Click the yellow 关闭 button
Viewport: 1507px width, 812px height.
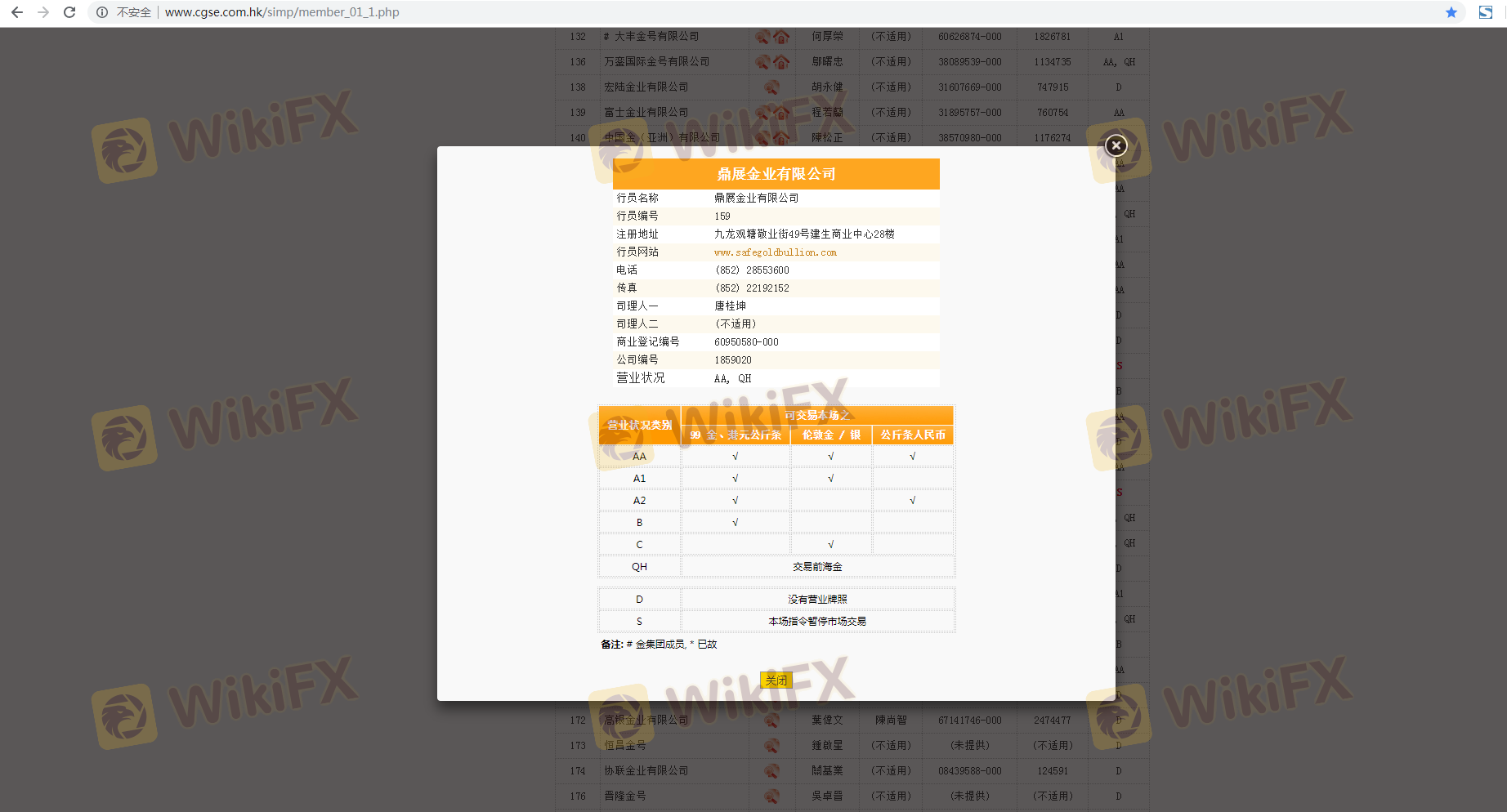click(x=776, y=680)
